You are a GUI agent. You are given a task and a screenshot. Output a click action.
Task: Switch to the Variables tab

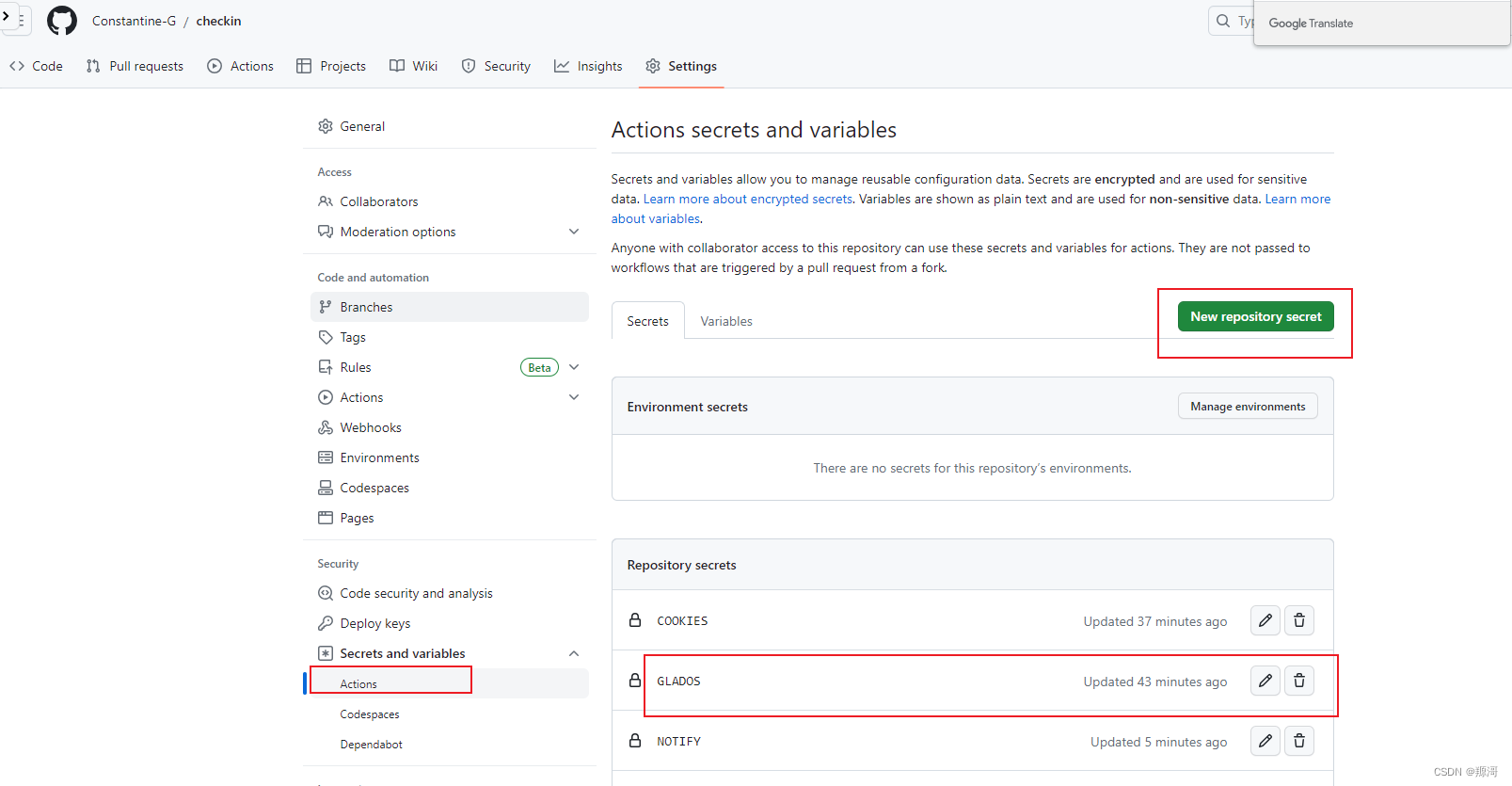726,321
